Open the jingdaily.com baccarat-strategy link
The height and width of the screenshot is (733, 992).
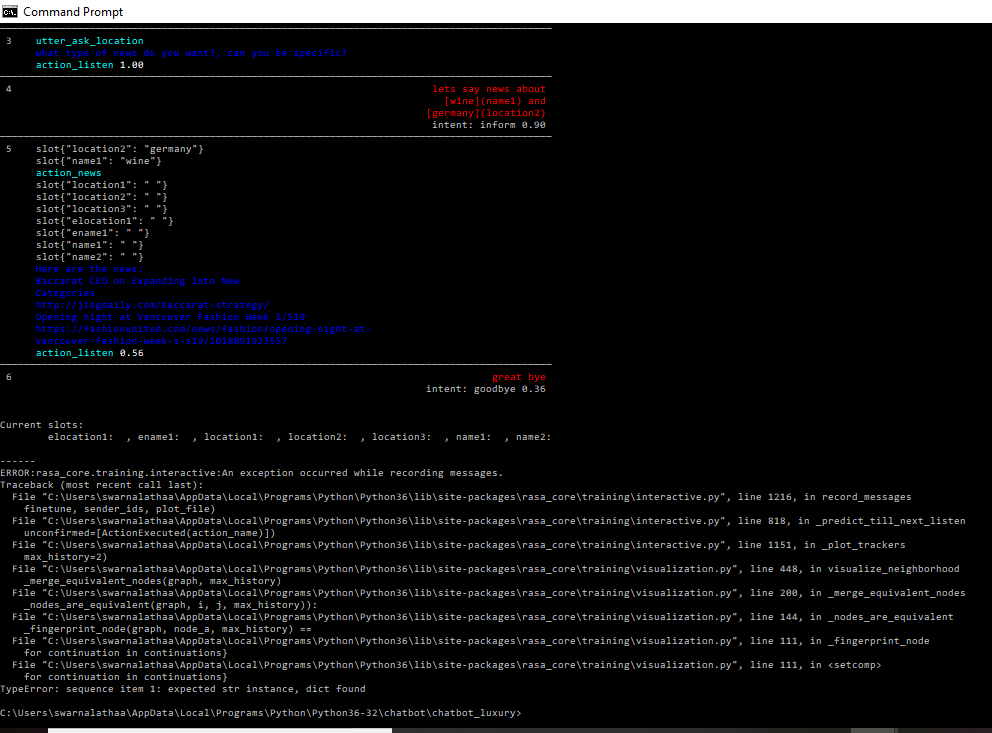pos(154,304)
